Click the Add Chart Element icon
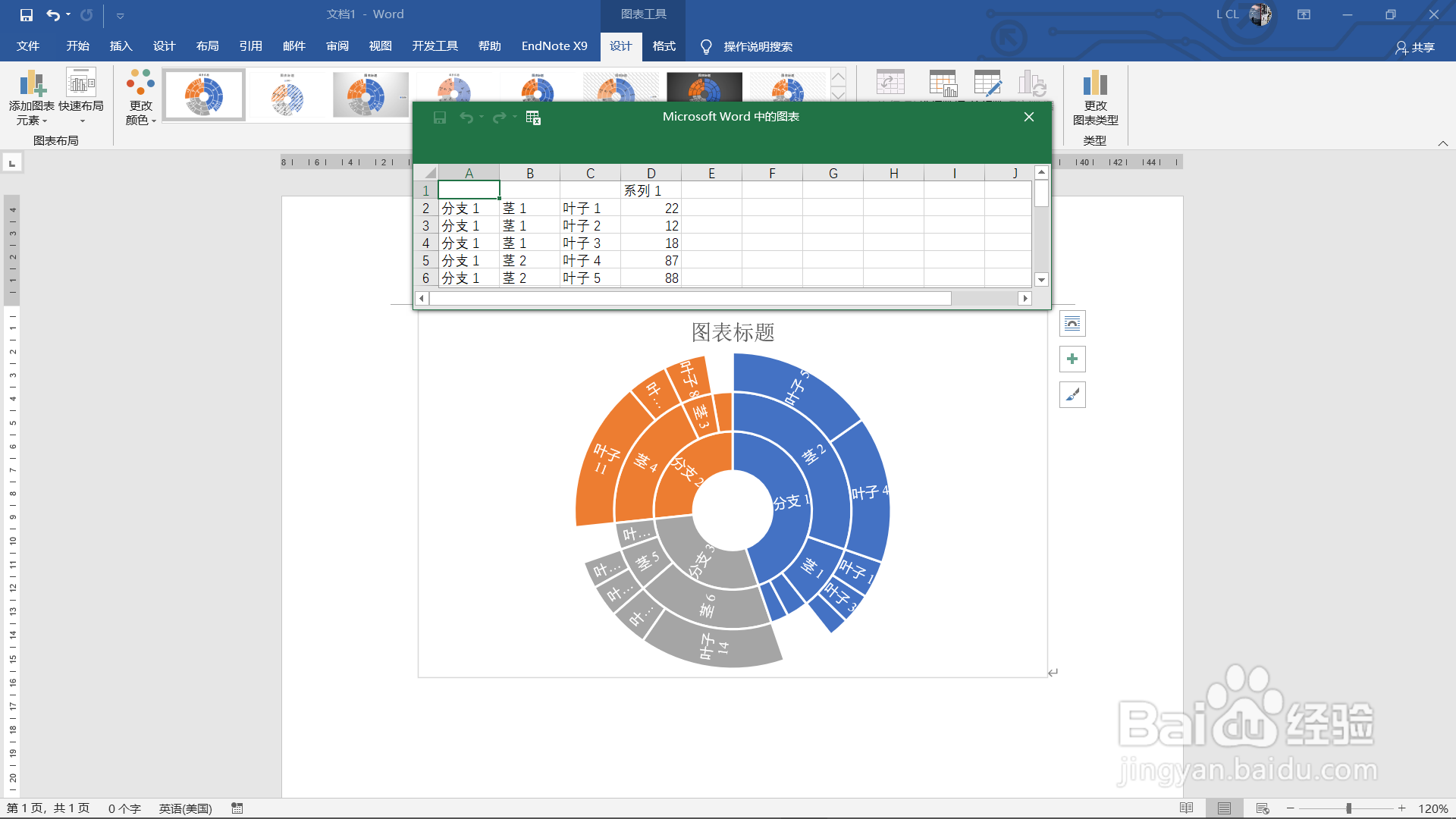The image size is (1456, 819). tap(32, 83)
